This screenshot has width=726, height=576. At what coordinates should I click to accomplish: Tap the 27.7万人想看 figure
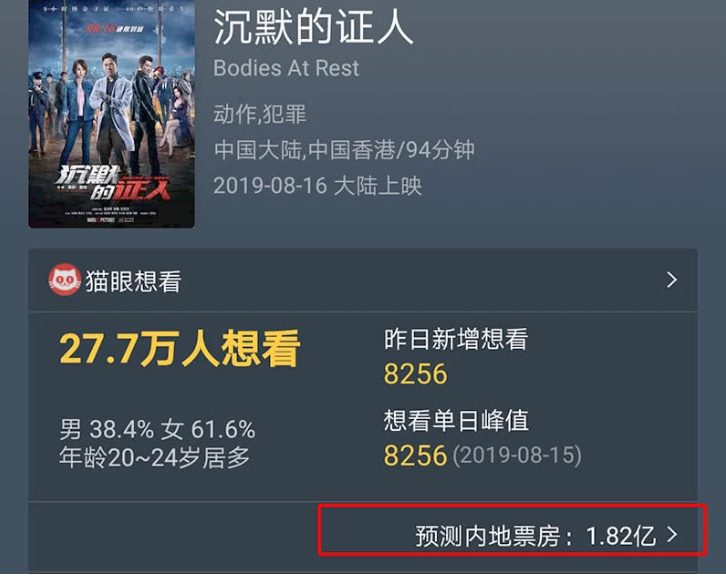(180, 348)
